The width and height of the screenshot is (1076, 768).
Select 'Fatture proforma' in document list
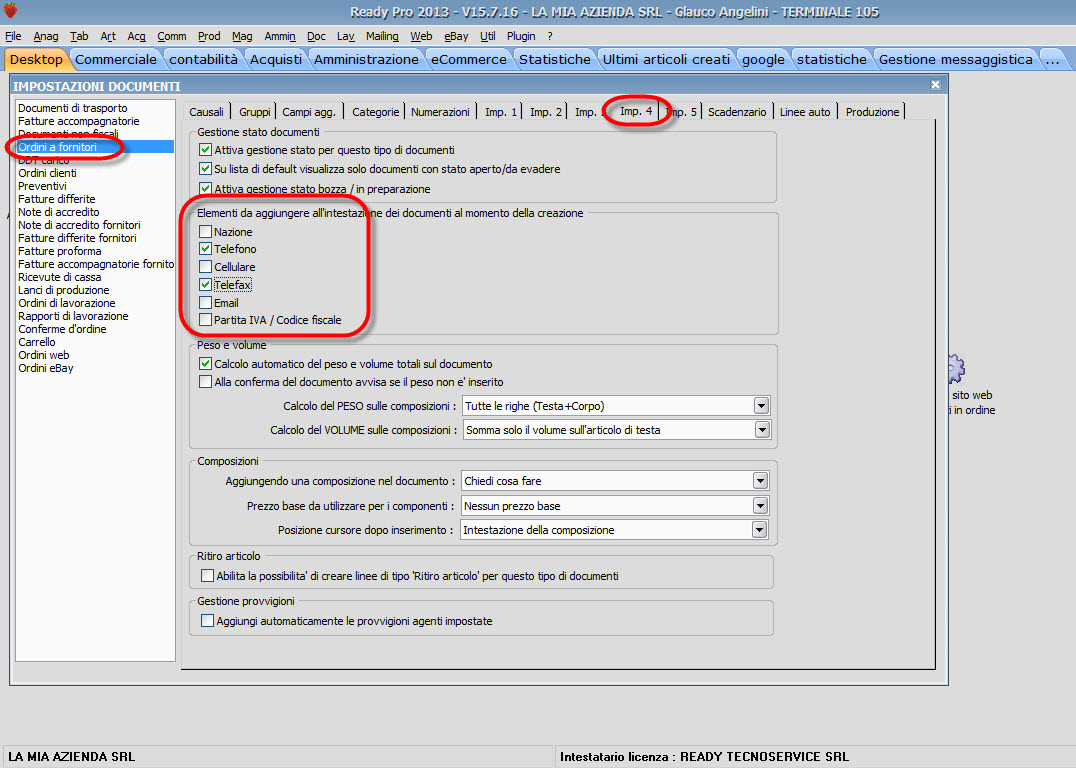pyautogui.click(x=60, y=251)
